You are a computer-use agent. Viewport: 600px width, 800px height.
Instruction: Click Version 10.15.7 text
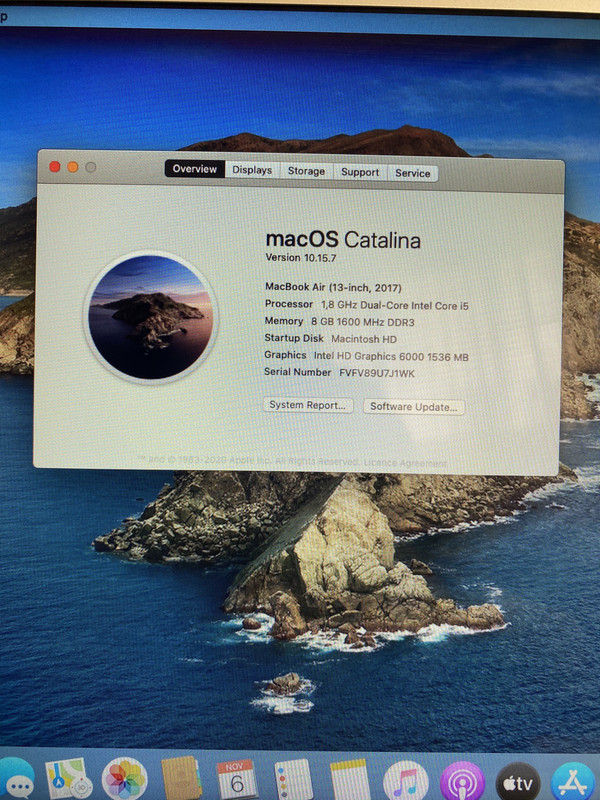pos(301,258)
